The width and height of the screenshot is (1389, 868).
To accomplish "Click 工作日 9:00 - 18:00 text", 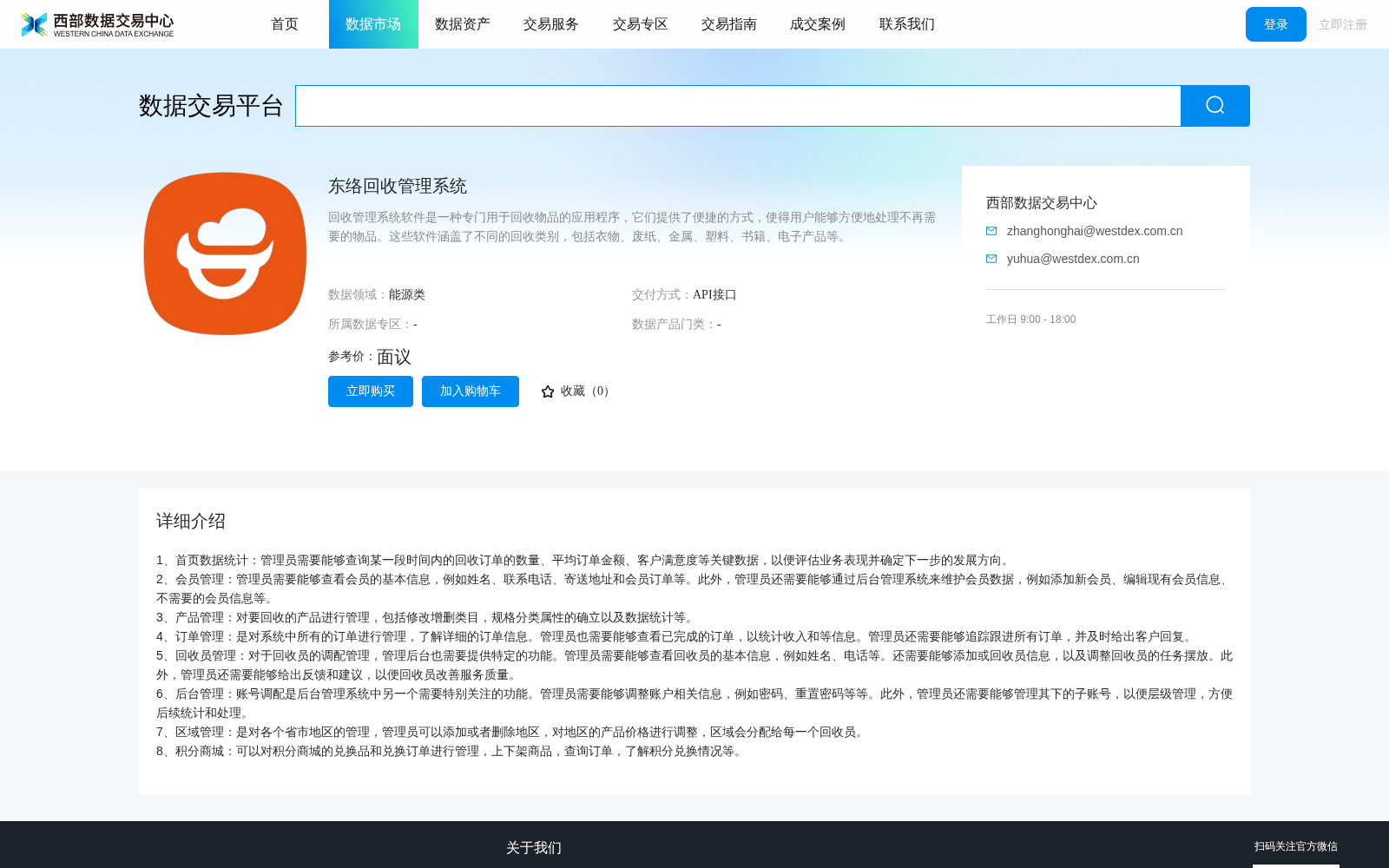I will (x=1030, y=319).
